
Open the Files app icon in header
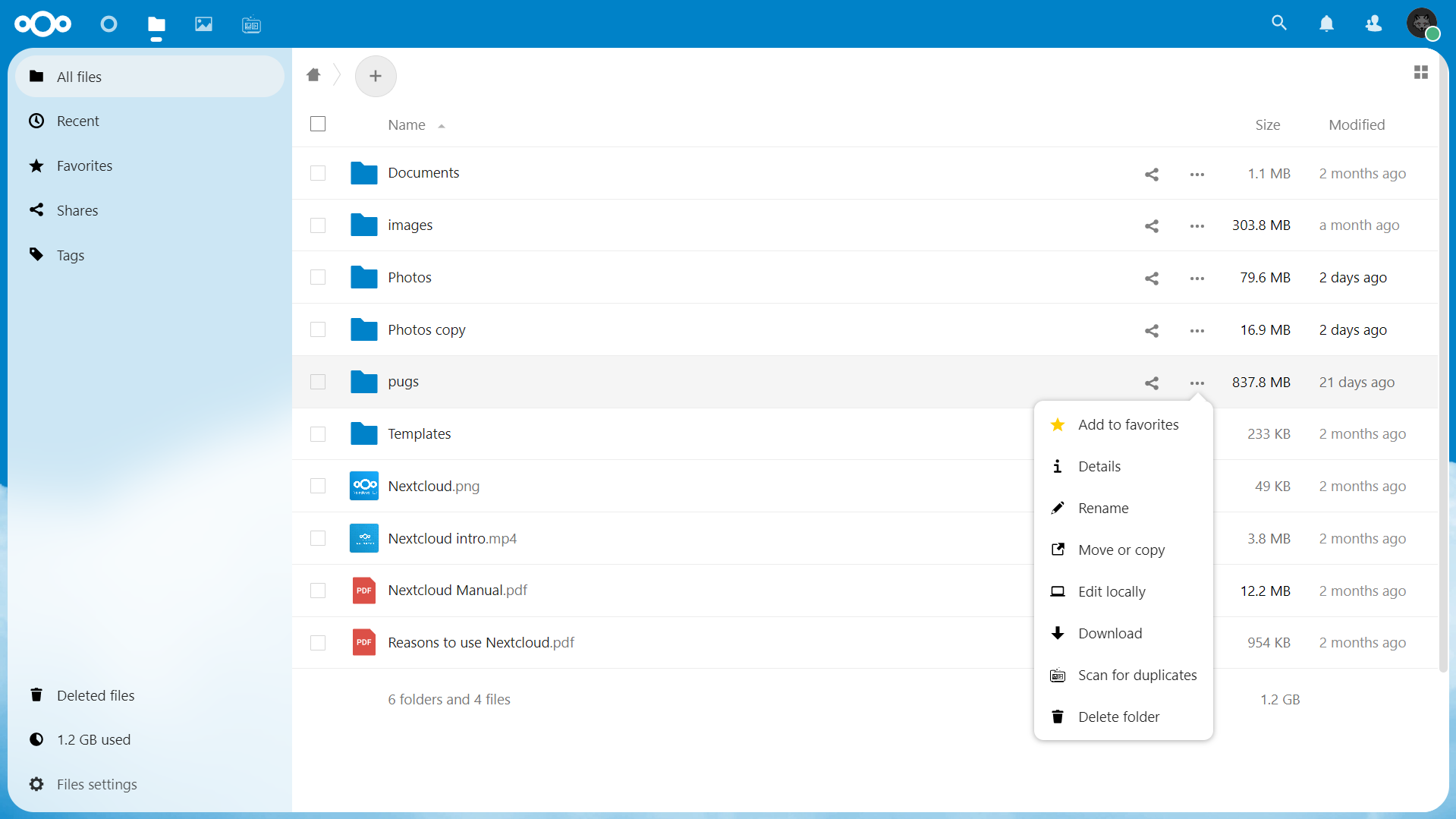pos(156,24)
